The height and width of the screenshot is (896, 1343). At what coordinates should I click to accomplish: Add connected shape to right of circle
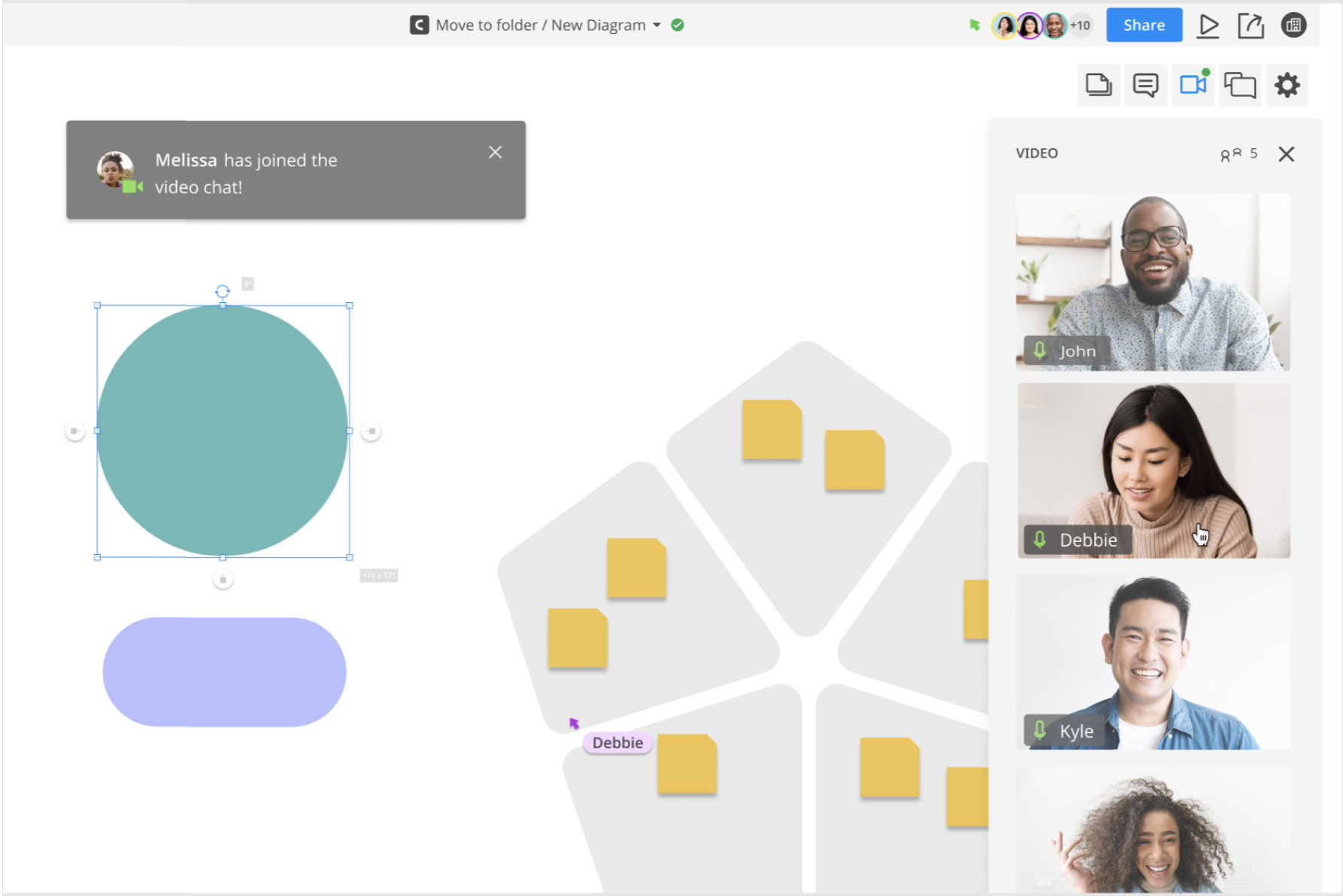[x=371, y=431]
